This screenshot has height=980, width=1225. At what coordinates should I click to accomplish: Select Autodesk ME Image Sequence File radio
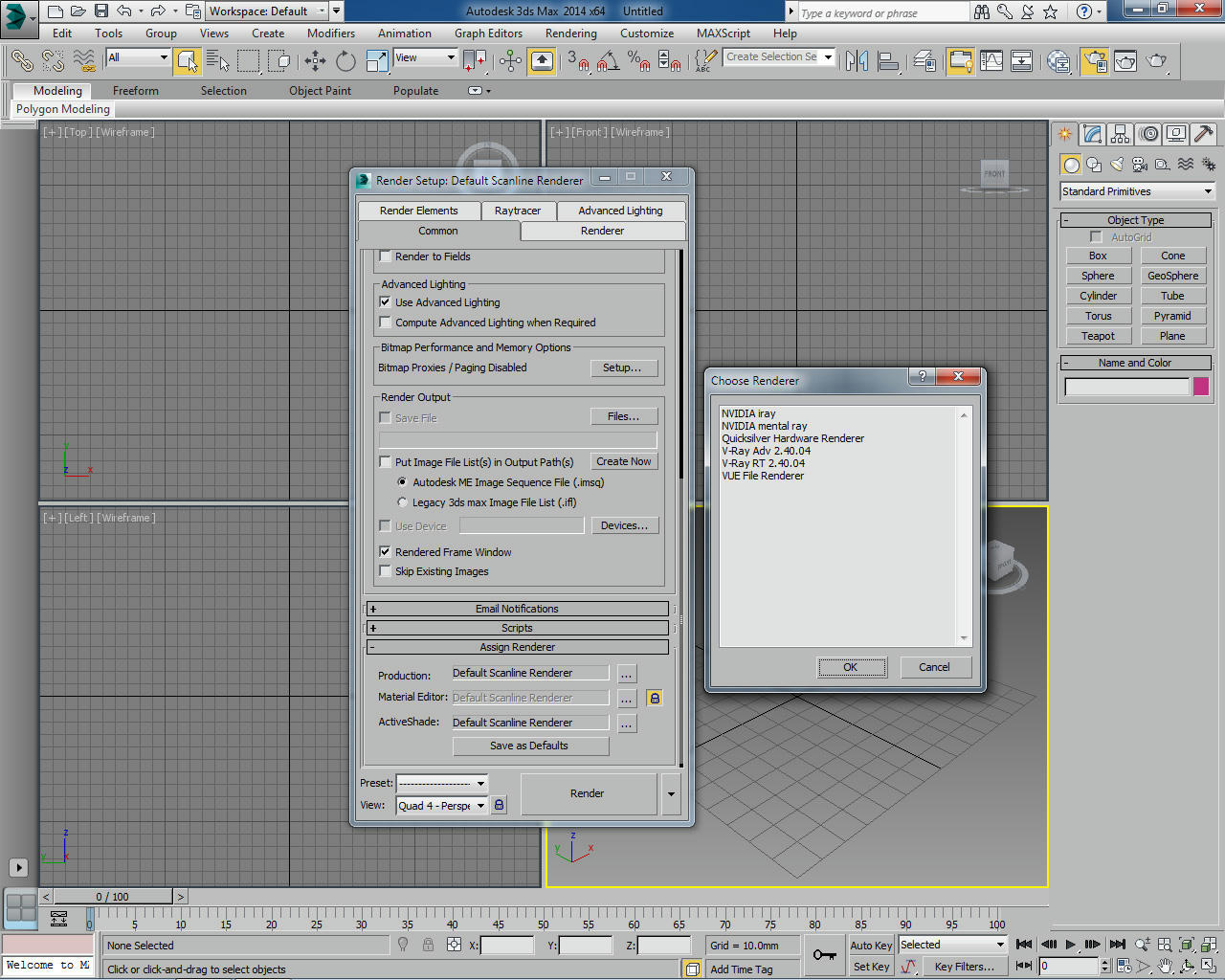(402, 482)
